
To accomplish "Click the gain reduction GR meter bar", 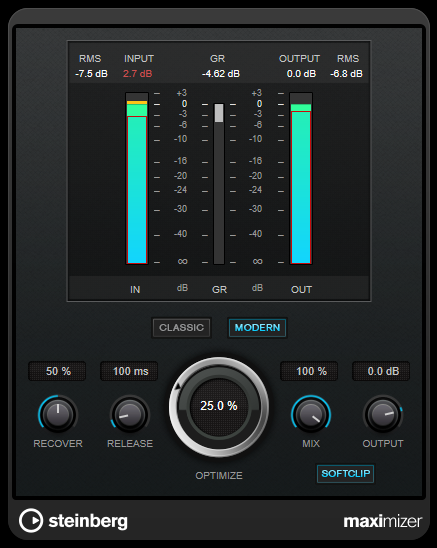I will tap(219, 184).
